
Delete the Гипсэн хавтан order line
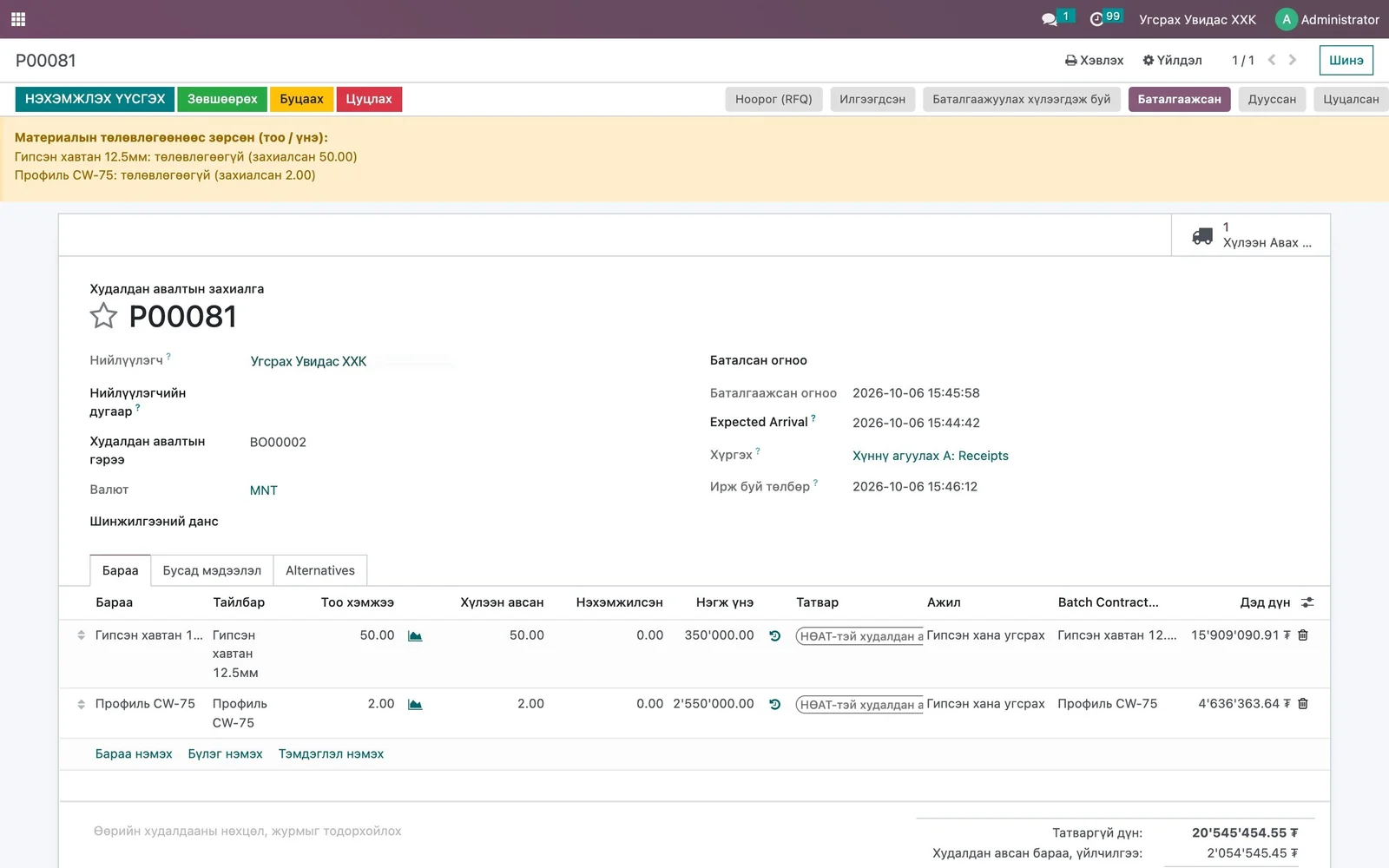click(x=1303, y=635)
